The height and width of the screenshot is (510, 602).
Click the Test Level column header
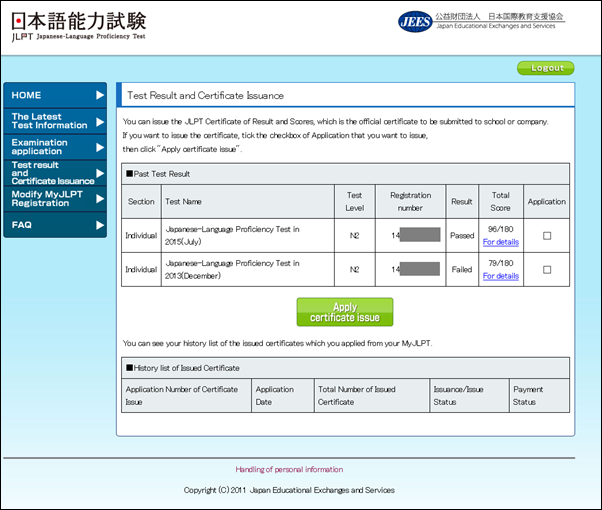(x=354, y=202)
